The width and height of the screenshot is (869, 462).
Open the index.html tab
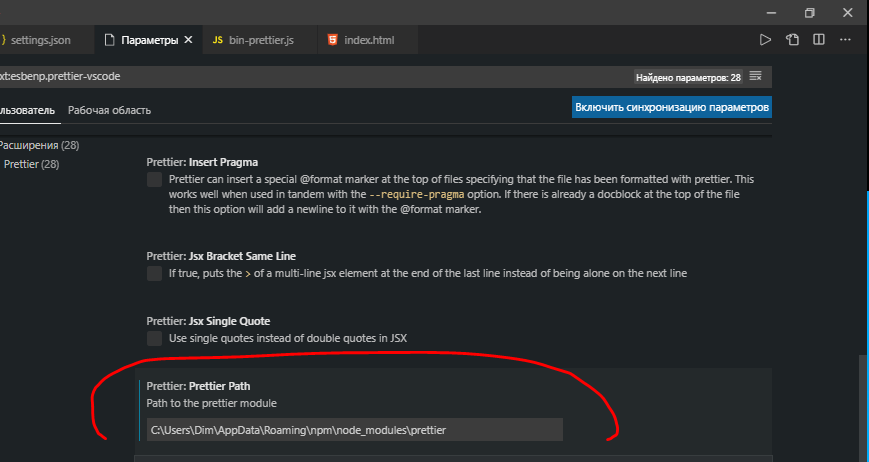[x=369, y=40]
